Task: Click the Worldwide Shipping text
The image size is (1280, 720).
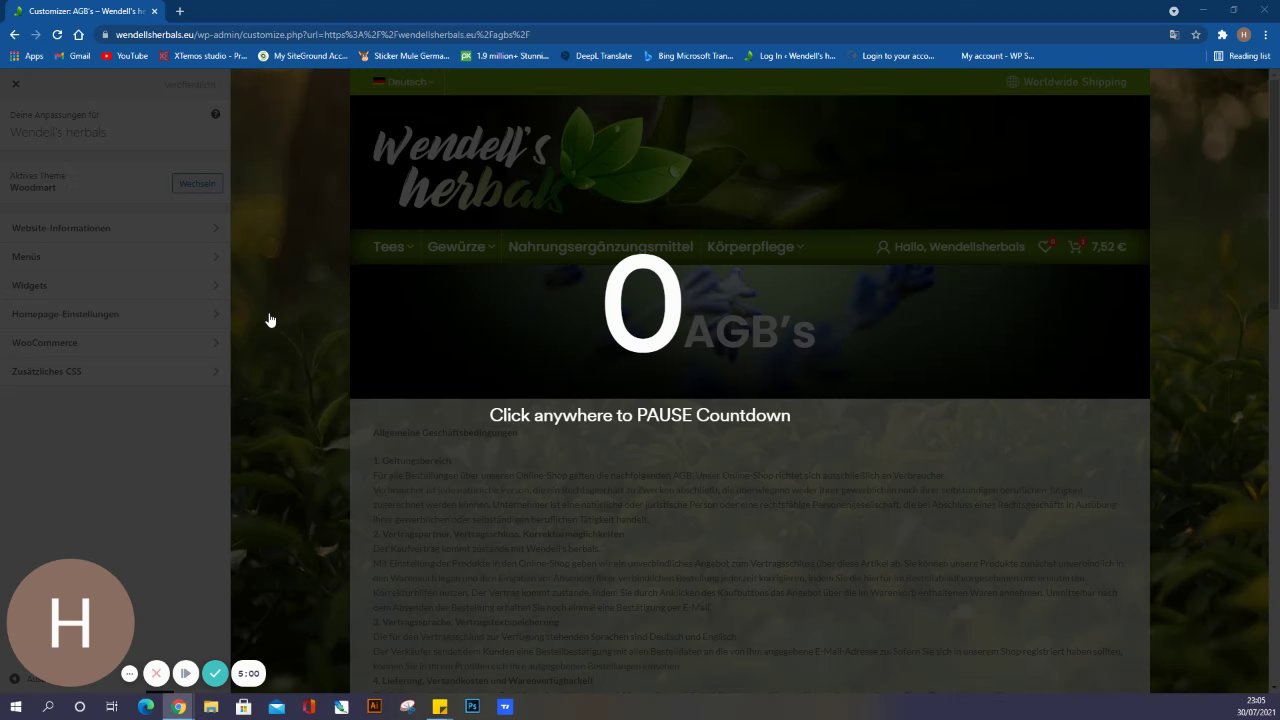Action: (1074, 82)
